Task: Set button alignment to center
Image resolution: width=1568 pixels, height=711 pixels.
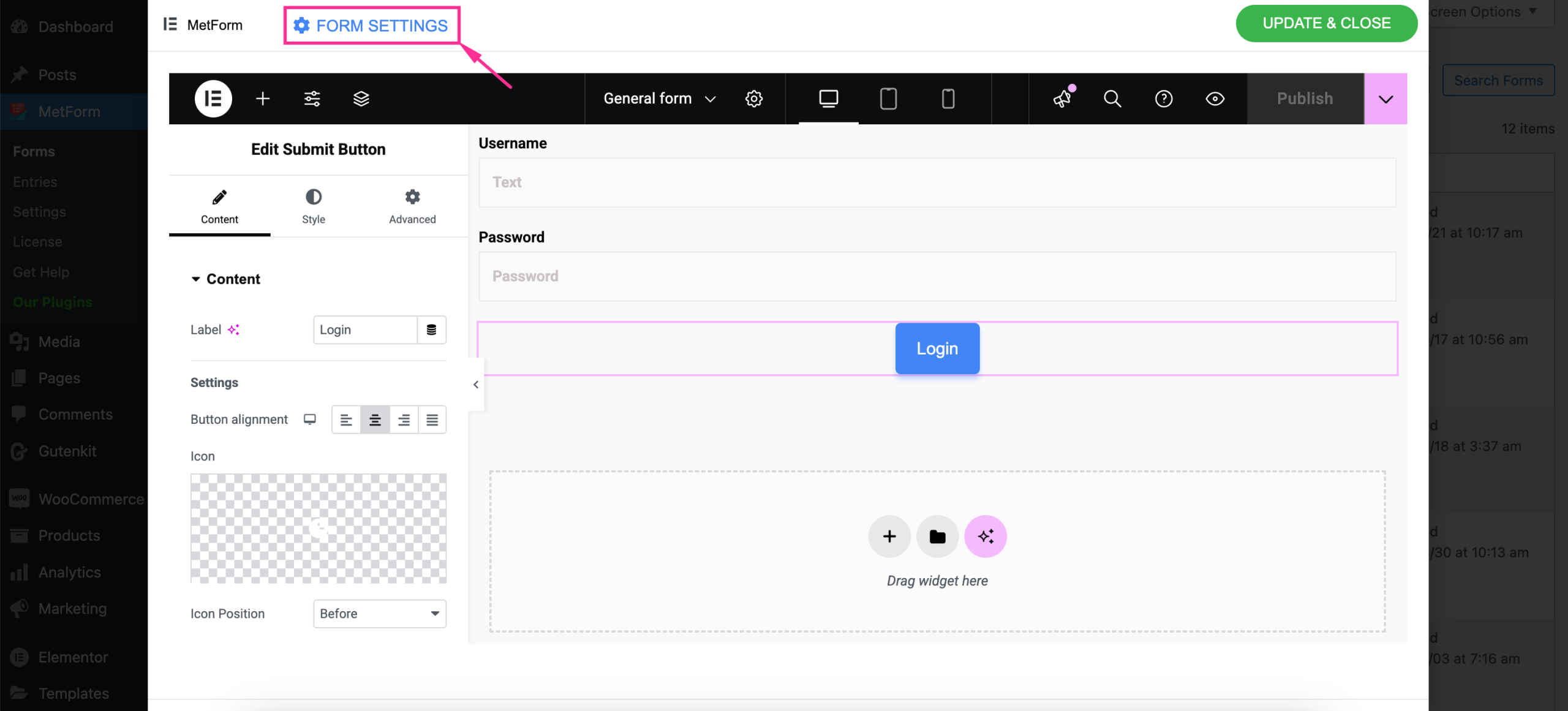Action: (x=375, y=420)
